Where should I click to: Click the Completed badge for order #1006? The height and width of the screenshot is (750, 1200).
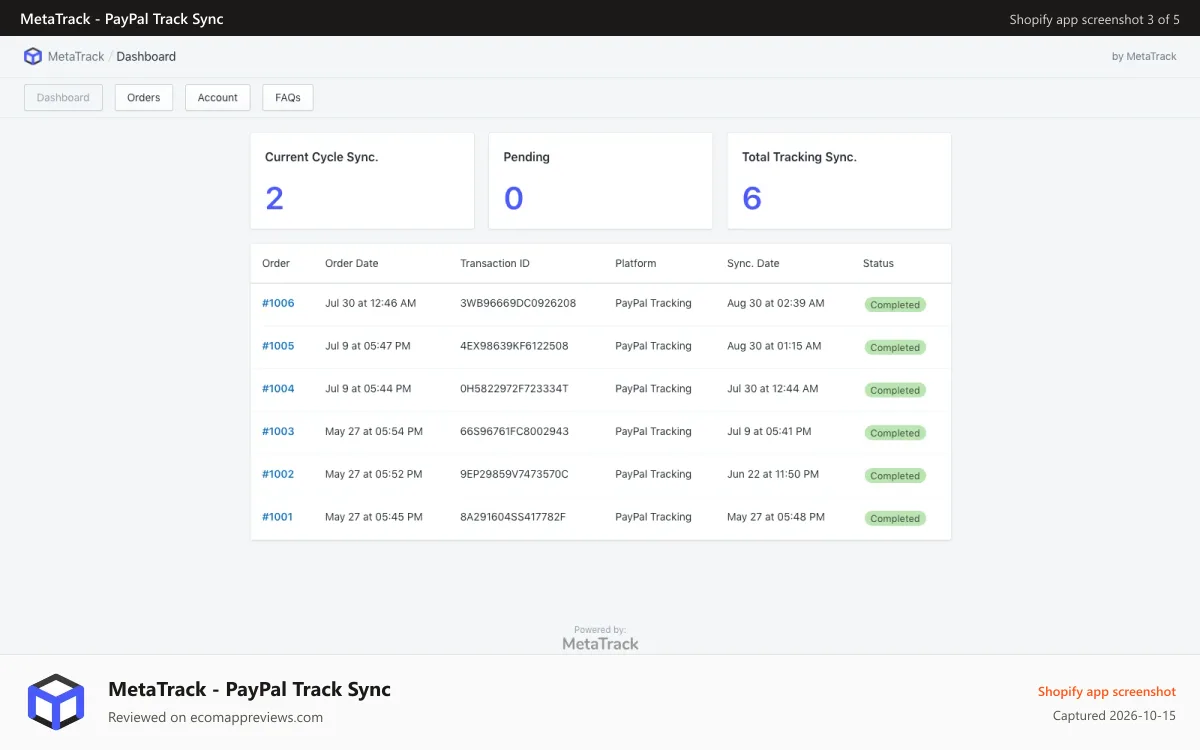click(x=895, y=305)
